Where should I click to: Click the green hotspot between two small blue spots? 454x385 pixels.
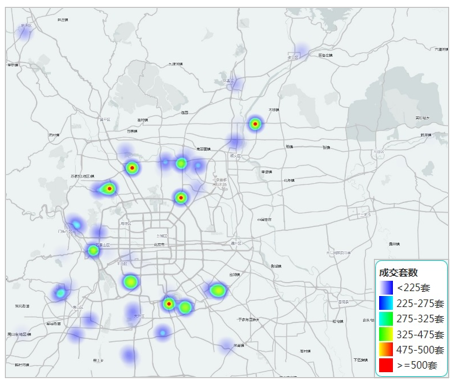point(181,163)
